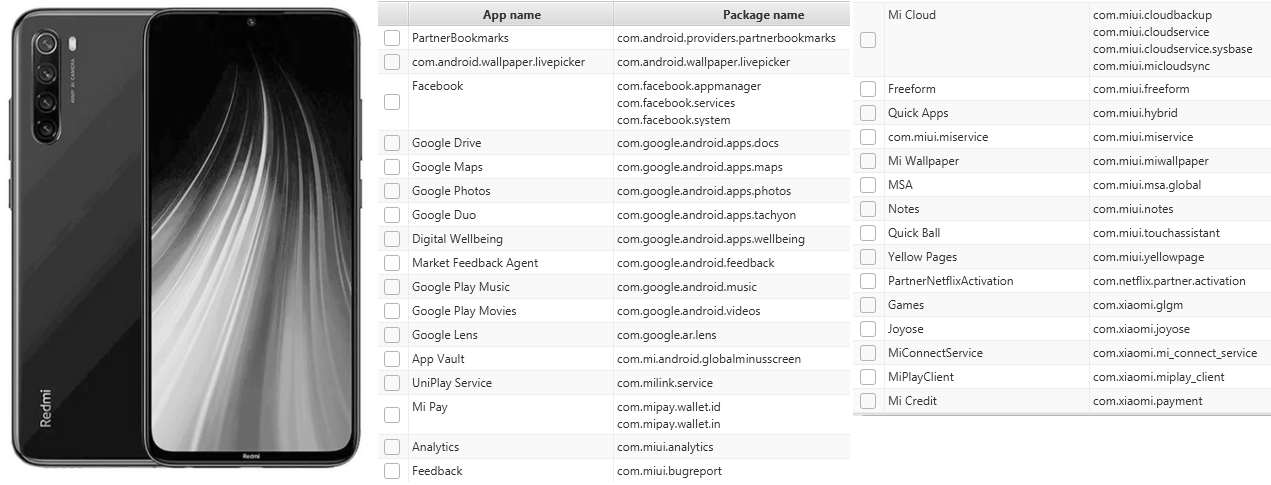Image resolution: width=1271 pixels, height=485 pixels.
Task: Tick the Facebook app checkbox
Action: [x=392, y=102]
